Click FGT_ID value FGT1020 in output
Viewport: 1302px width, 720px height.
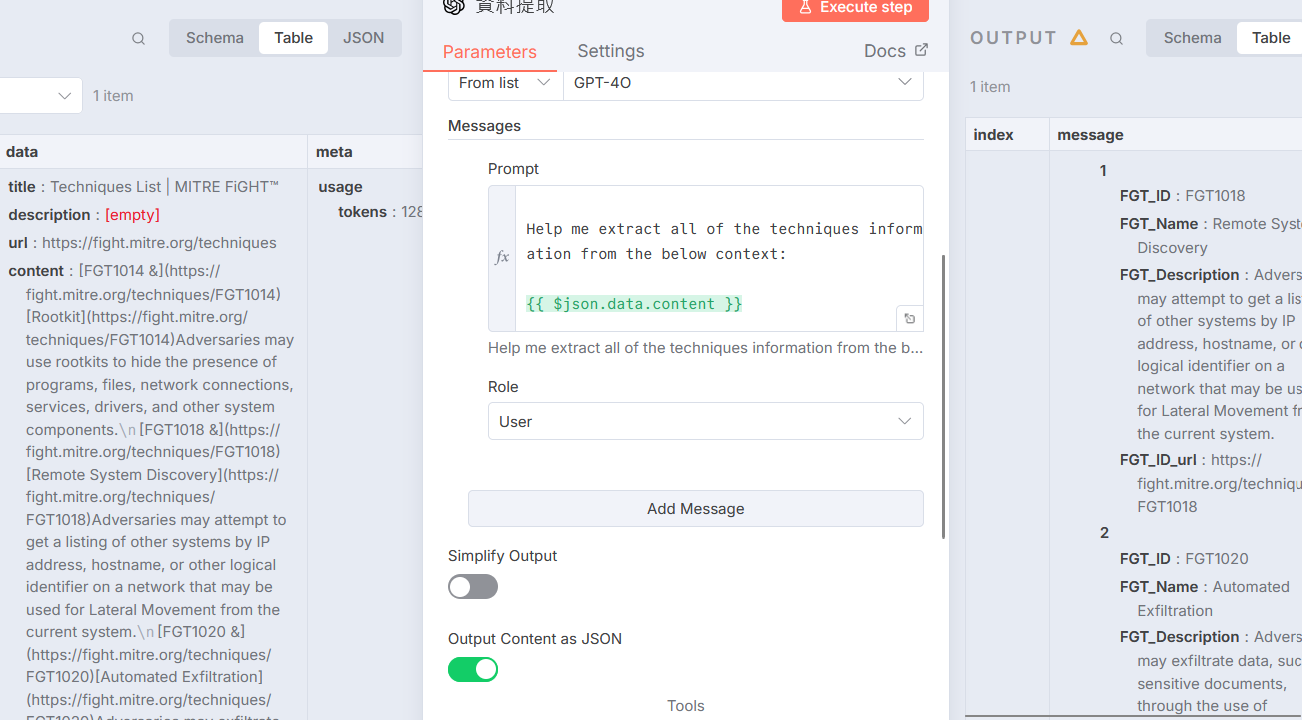click(x=1217, y=559)
